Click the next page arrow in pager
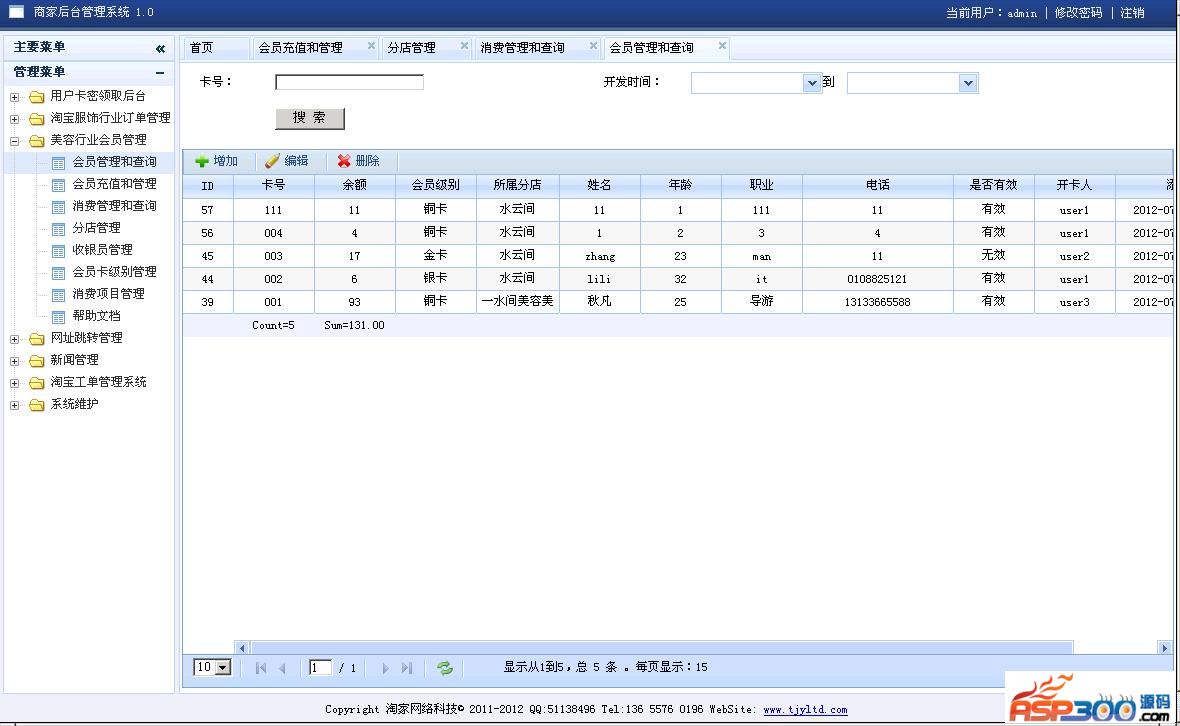1180x726 pixels. point(385,668)
